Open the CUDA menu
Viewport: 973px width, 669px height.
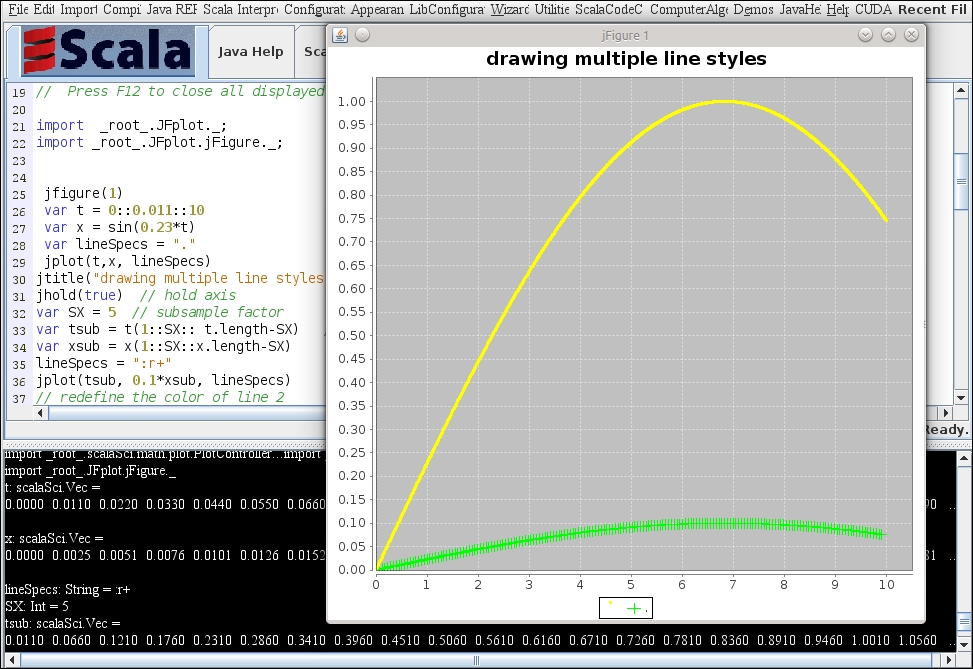coord(873,9)
